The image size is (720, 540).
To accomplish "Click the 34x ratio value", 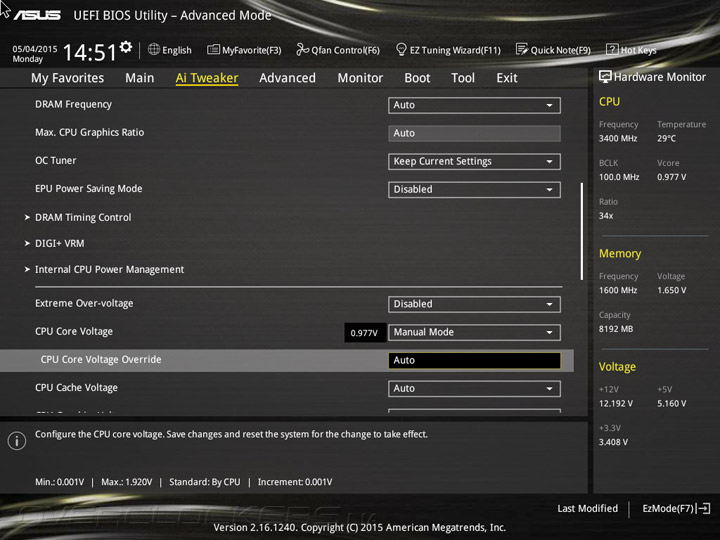I will [606, 215].
